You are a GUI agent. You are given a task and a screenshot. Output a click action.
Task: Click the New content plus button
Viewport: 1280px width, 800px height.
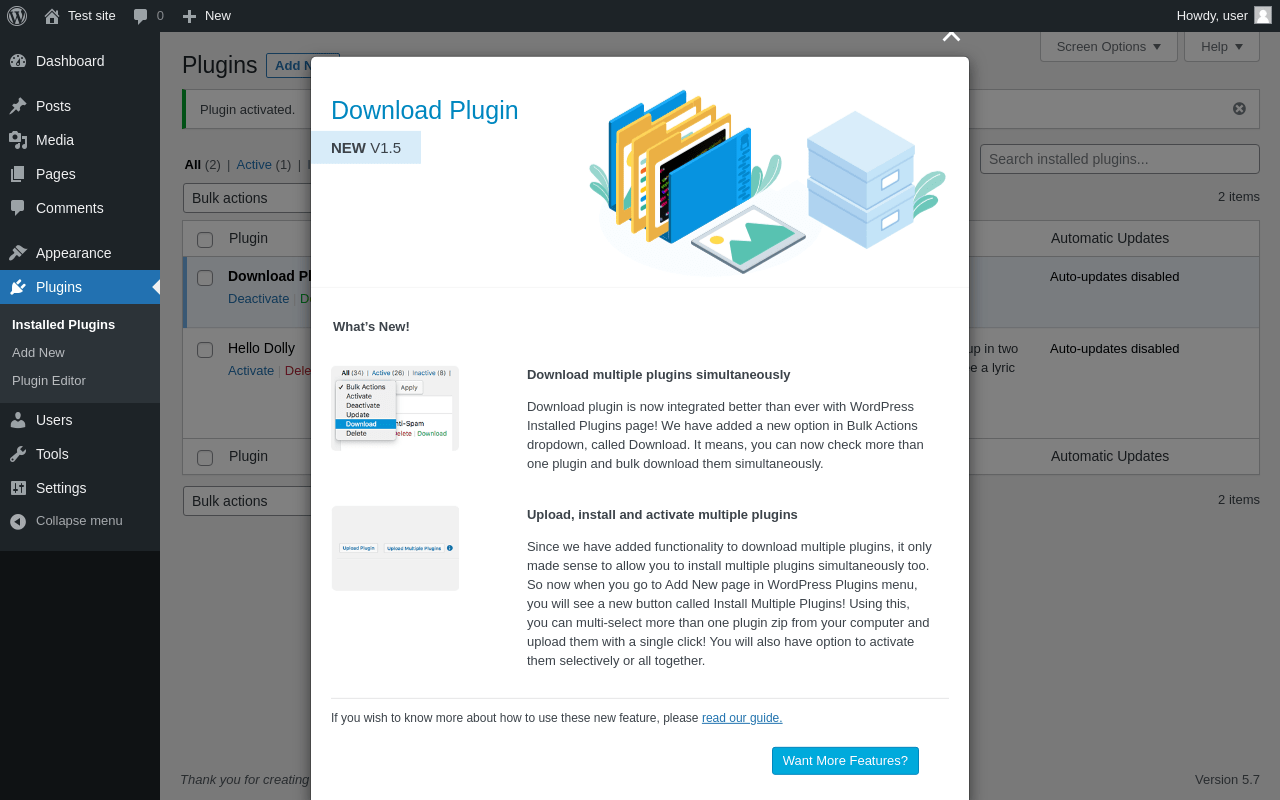click(206, 16)
